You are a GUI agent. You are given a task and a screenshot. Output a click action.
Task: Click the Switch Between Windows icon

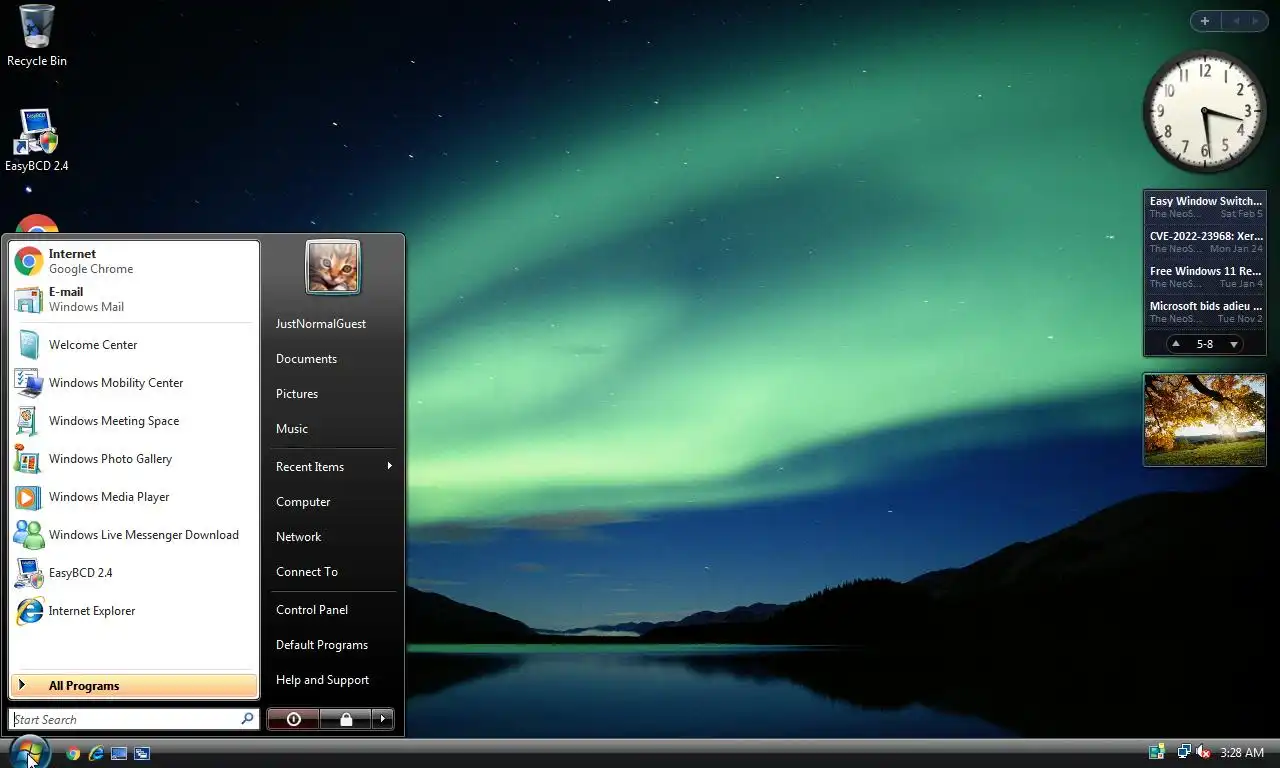[x=142, y=753]
